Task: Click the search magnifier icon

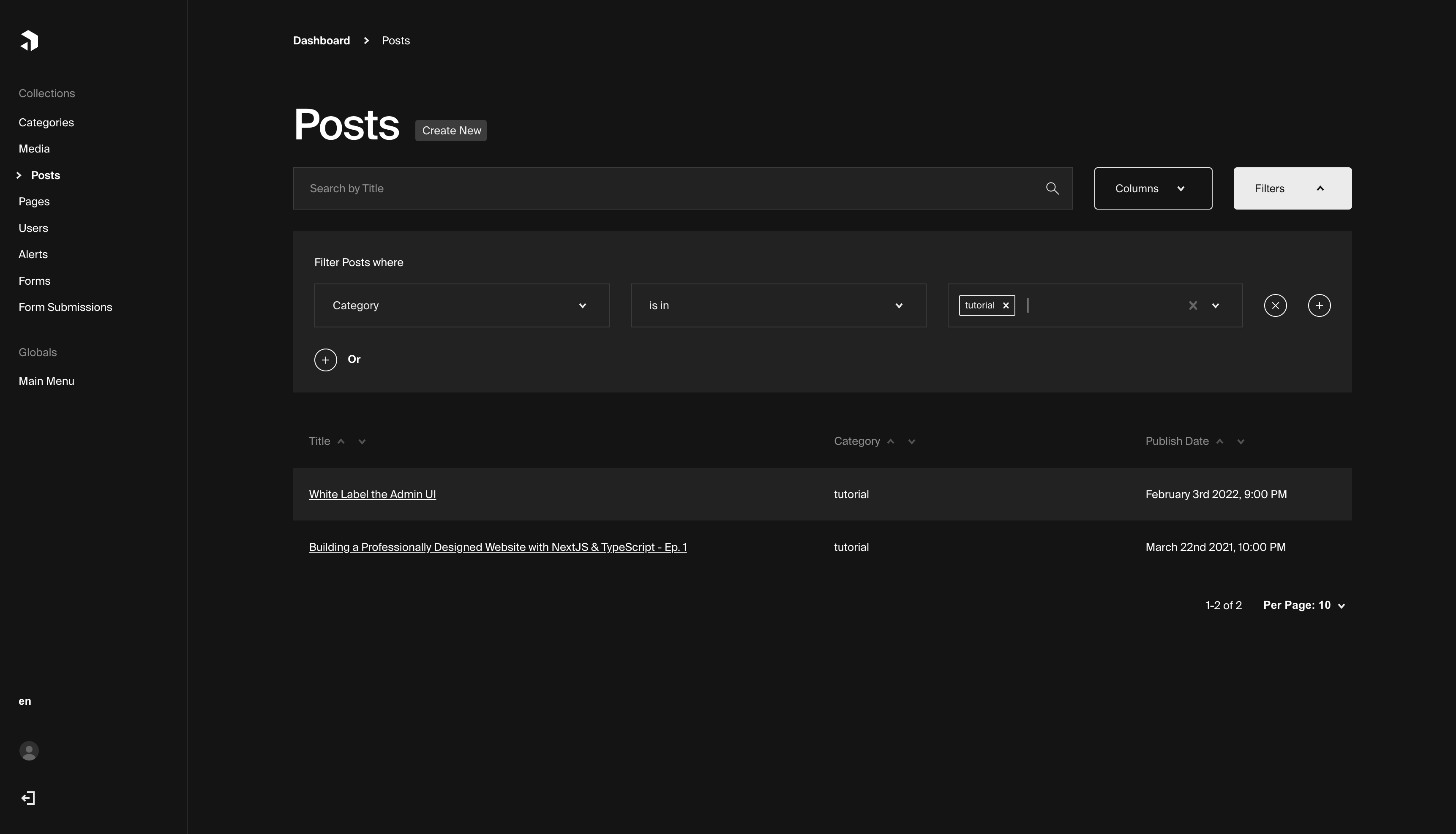Action: click(x=1052, y=188)
